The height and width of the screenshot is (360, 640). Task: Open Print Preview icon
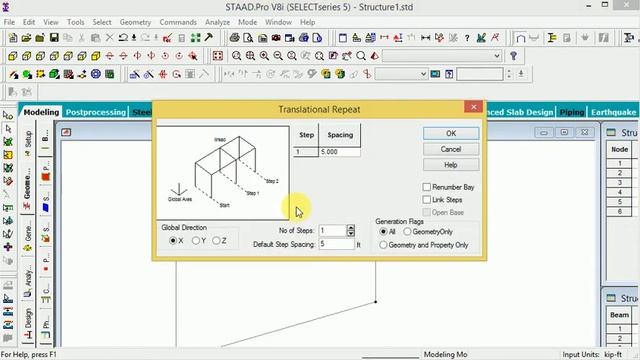[248, 38]
